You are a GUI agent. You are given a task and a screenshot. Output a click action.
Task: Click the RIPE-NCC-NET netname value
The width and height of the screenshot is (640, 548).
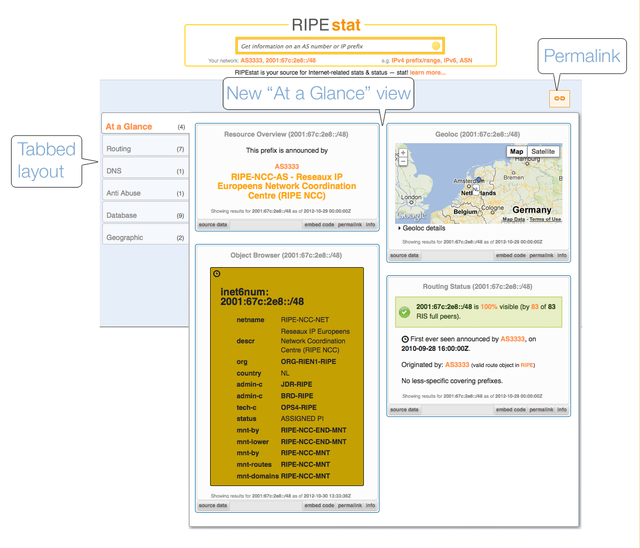[304, 320]
